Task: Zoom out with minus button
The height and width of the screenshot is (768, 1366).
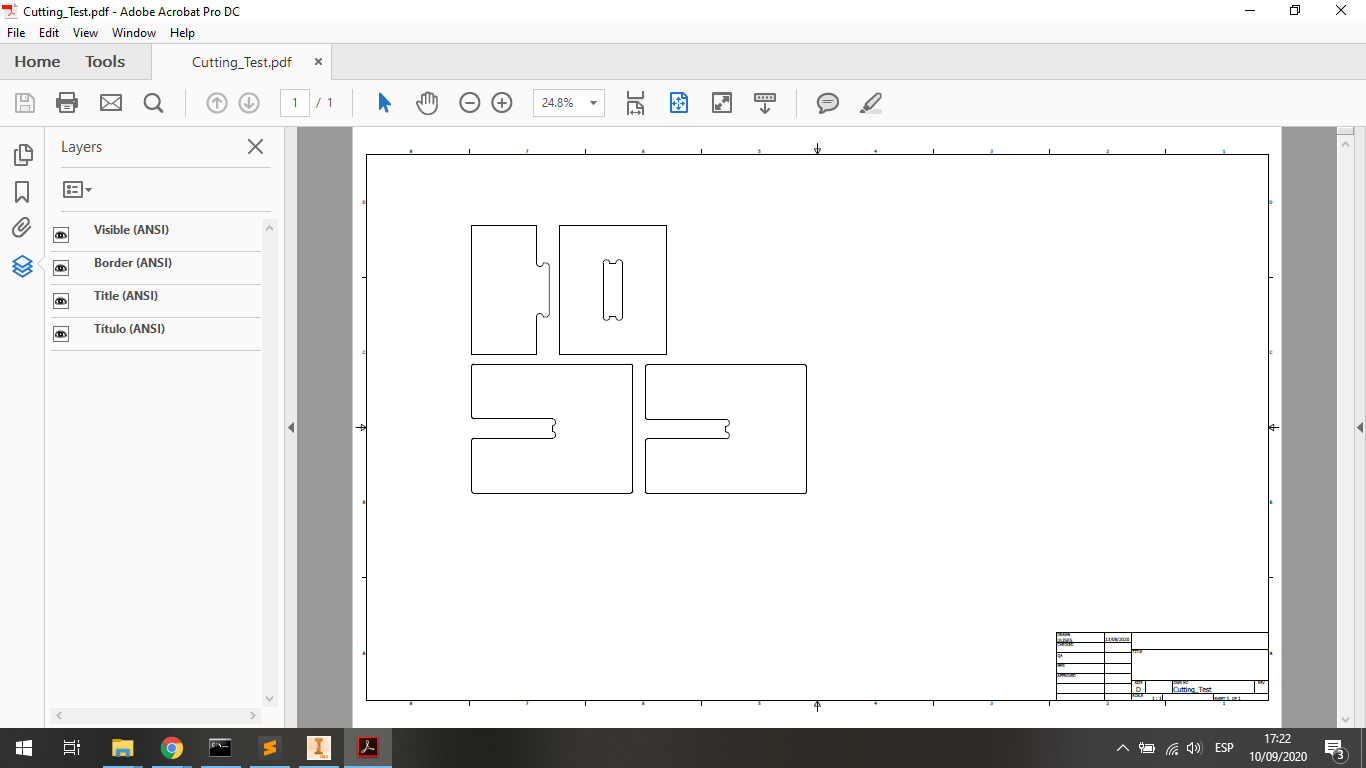Action: pos(470,103)
